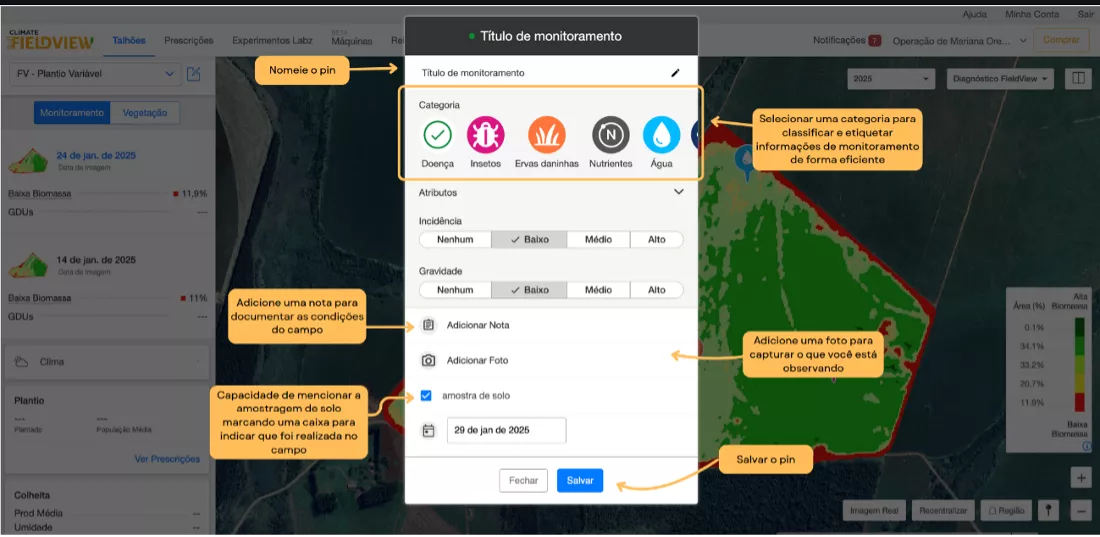Select the Nutrientes category icon
This screenshot has height=537, width=1100.
pyautogui.click(x=610, y=134)
